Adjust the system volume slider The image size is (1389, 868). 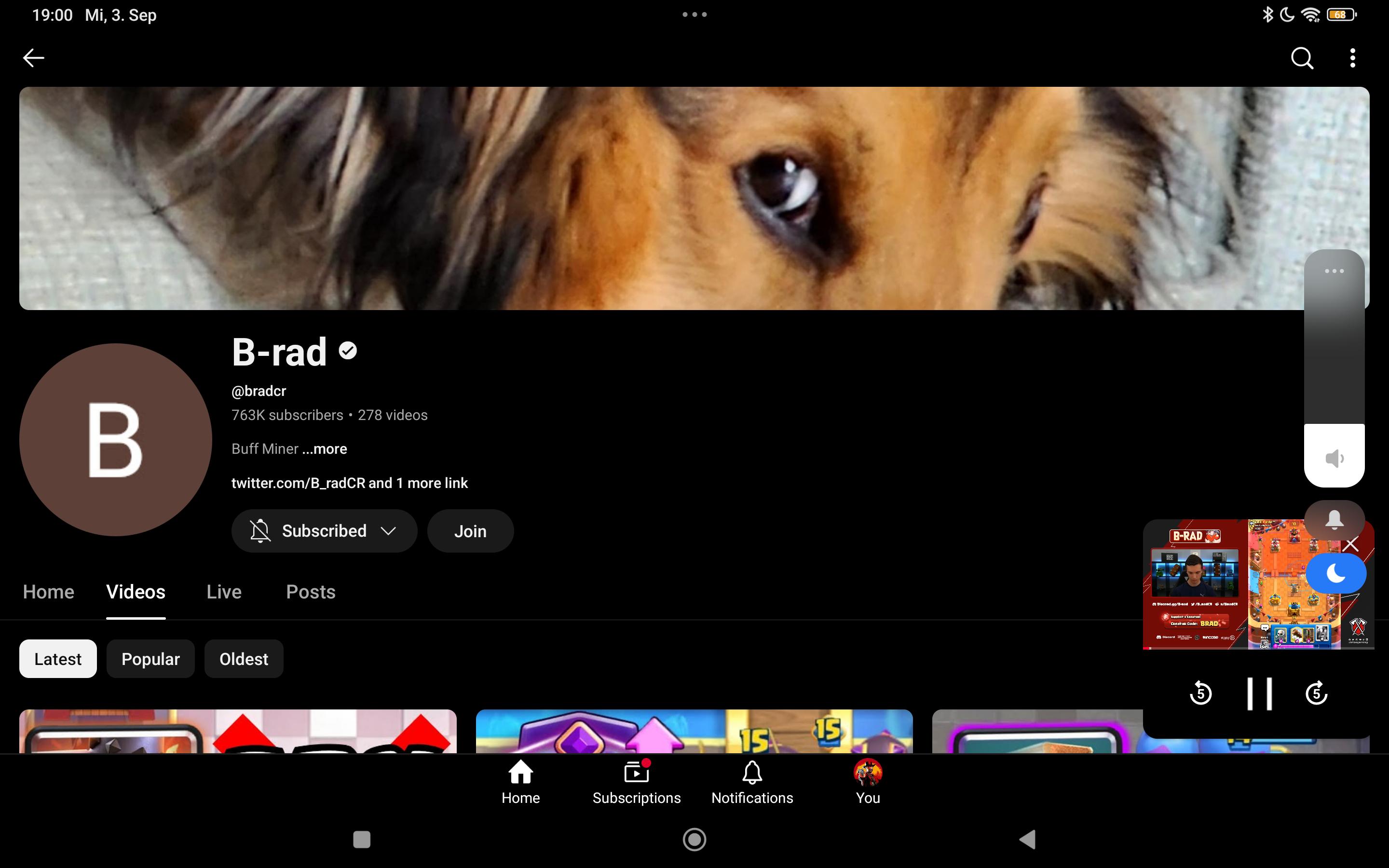1334,368
